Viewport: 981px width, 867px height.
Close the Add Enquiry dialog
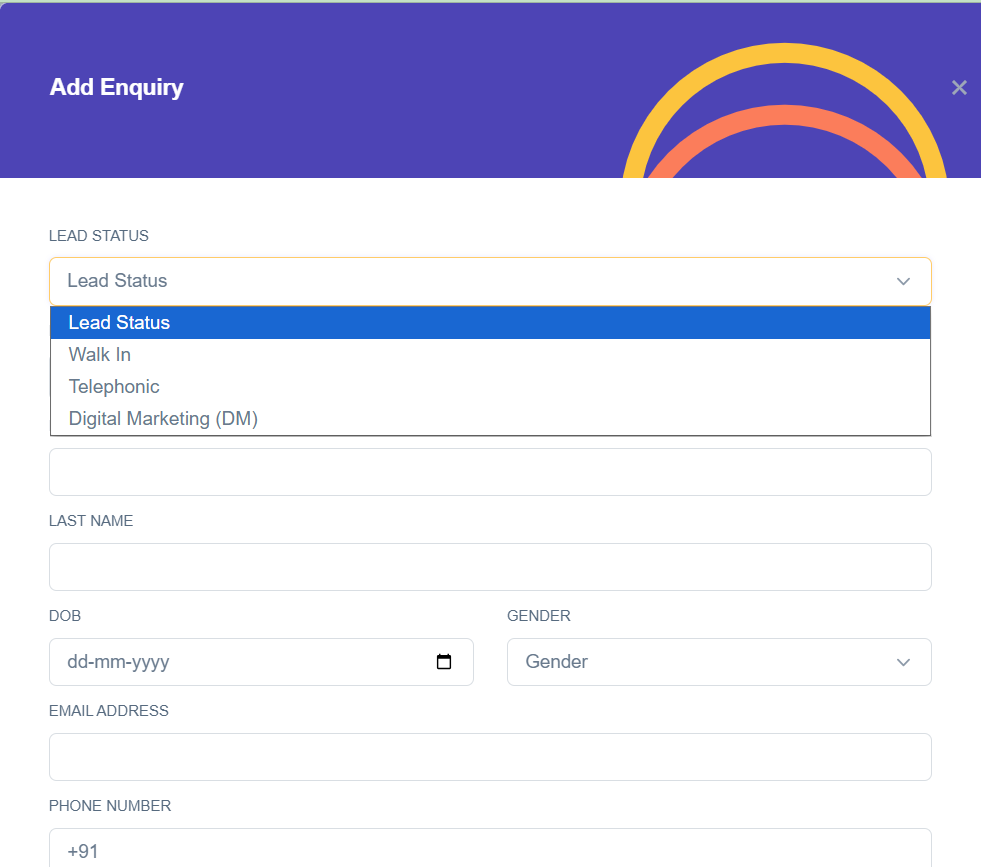959,88
